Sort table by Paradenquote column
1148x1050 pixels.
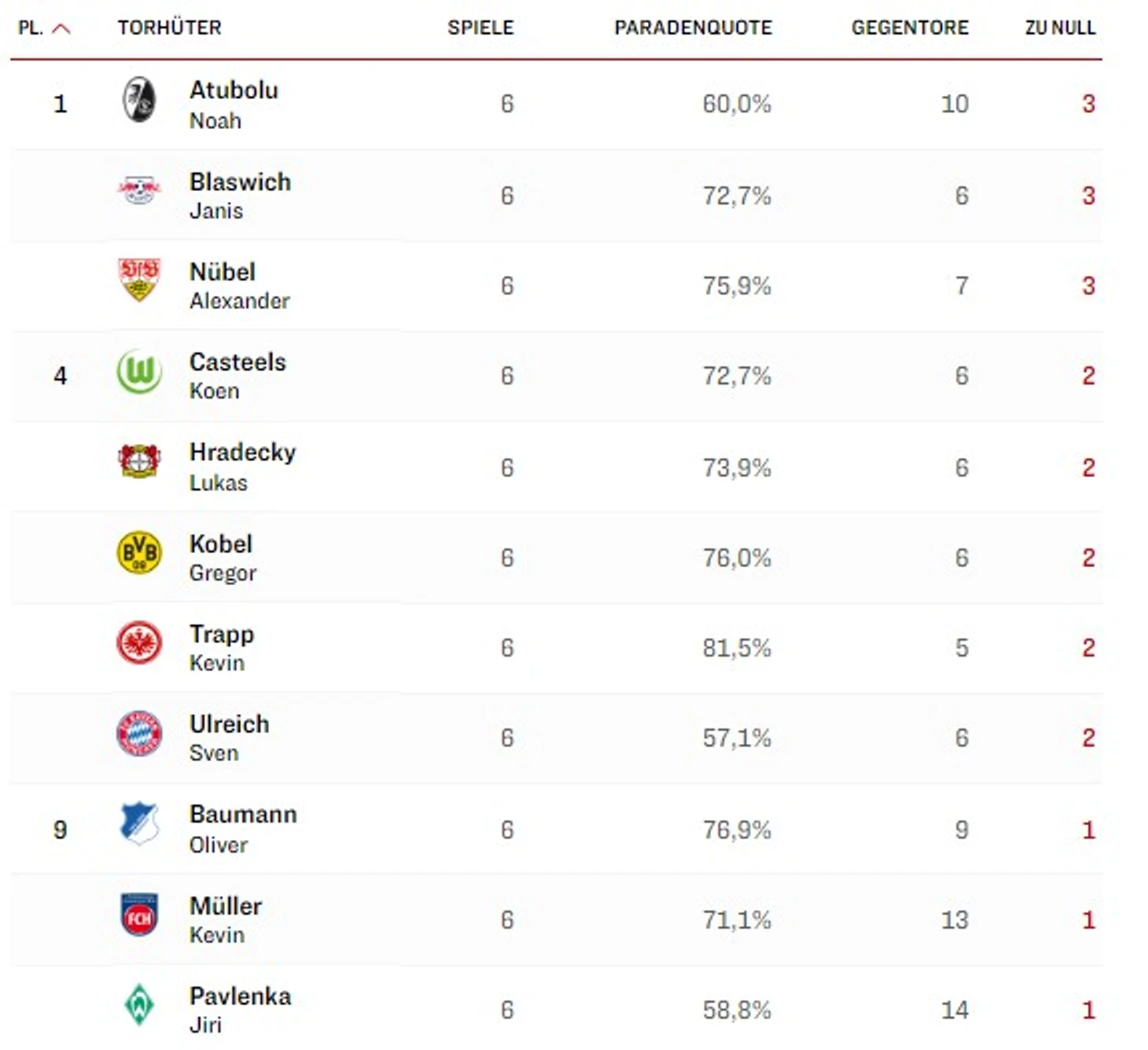(x=693, y=28)
